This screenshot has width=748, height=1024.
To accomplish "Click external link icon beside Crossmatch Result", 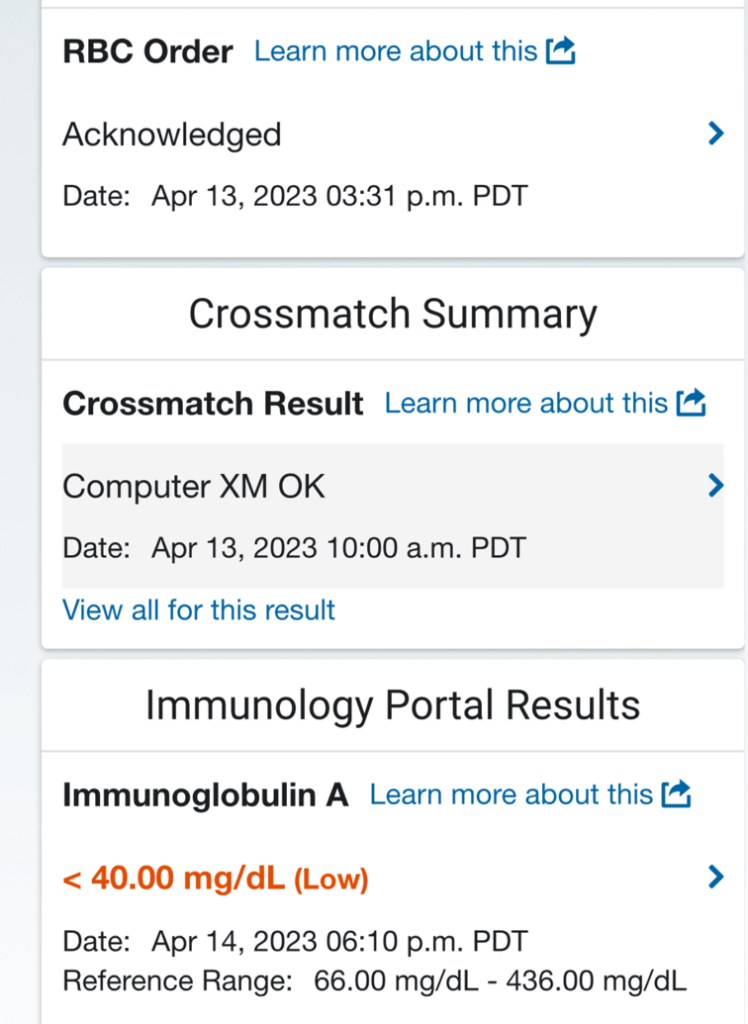I will coord(691,402).
